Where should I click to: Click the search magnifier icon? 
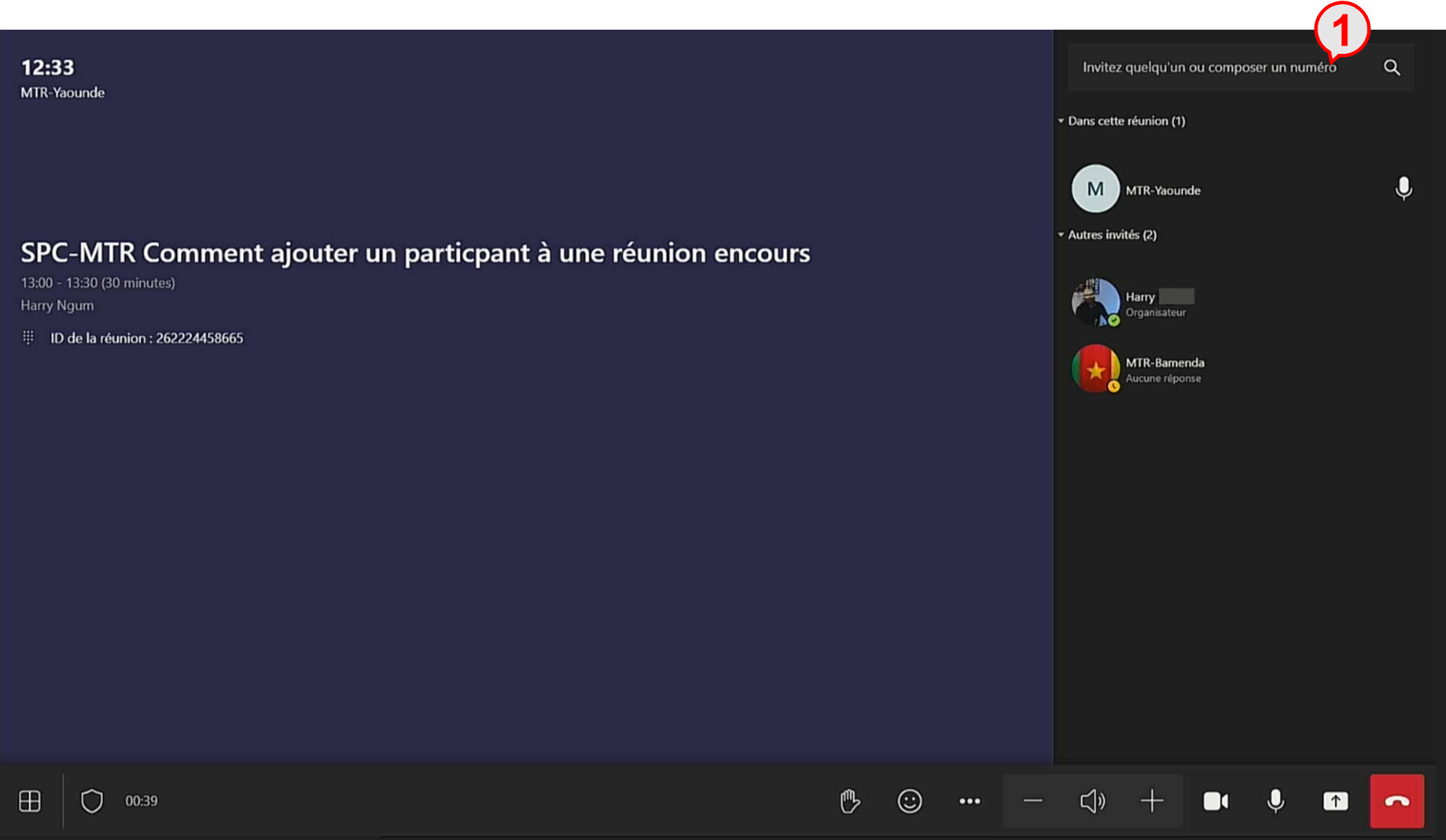pyautogui.click(x=1391, y=67)
